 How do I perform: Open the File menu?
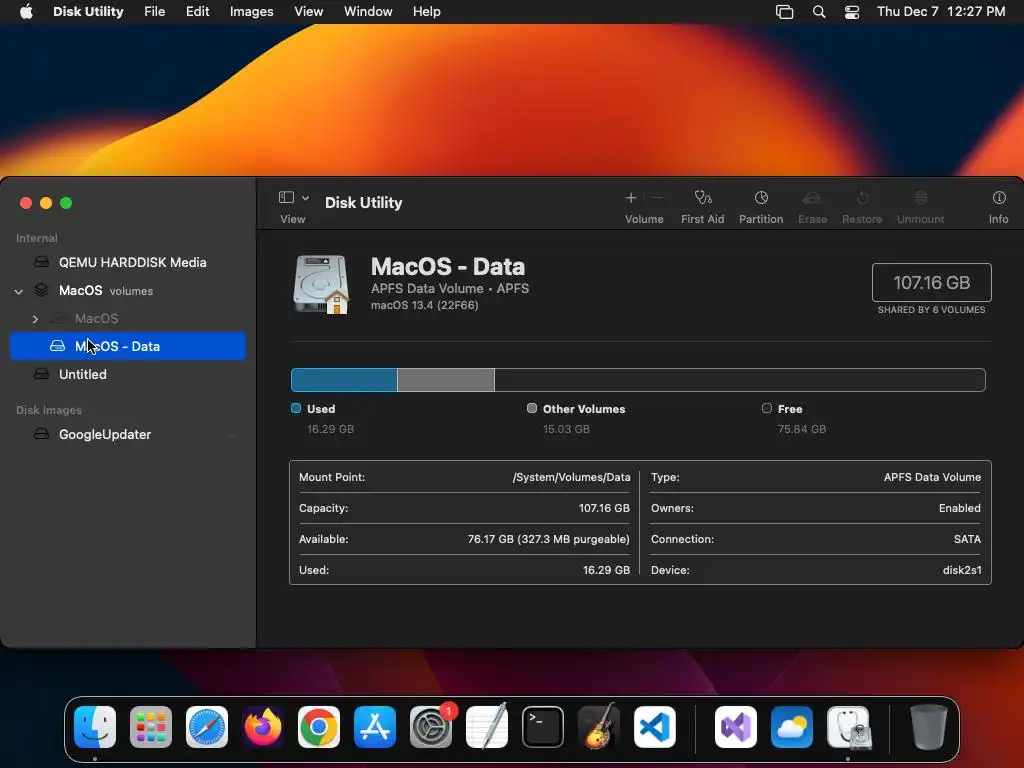155,12
